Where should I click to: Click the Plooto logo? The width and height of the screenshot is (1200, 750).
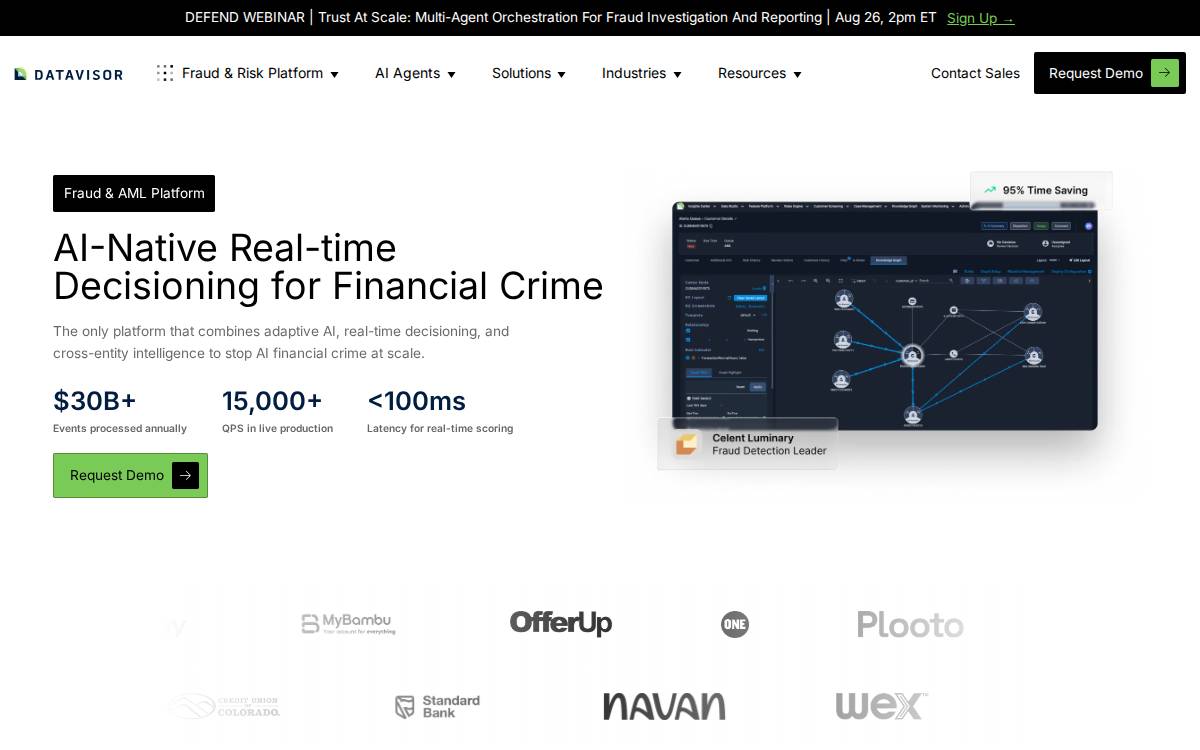(910, 625)
